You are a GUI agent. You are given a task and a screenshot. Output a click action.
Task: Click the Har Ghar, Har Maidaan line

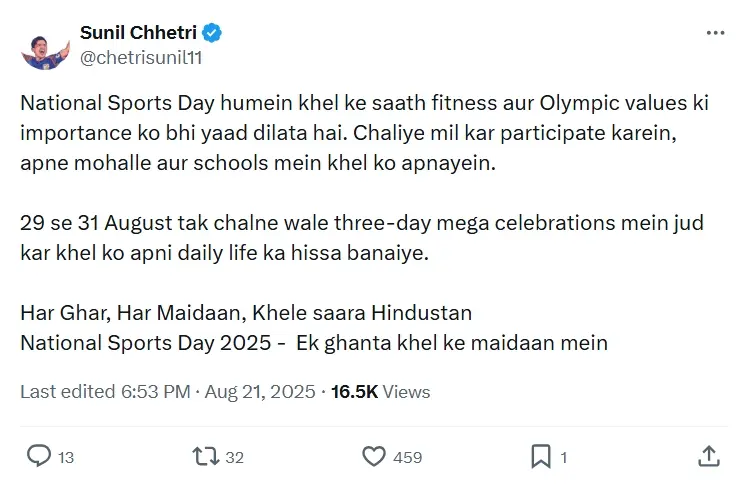pos(246,314)
